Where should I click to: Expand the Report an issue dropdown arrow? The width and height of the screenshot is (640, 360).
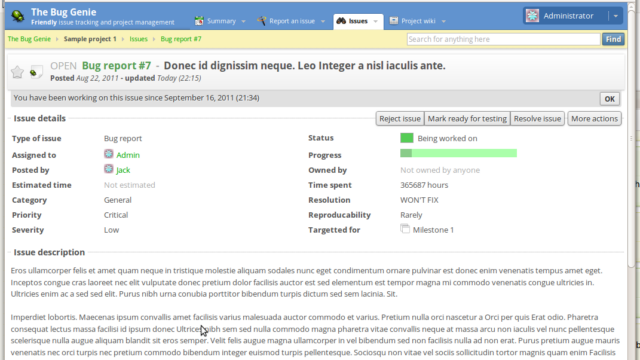click(323, 21)
